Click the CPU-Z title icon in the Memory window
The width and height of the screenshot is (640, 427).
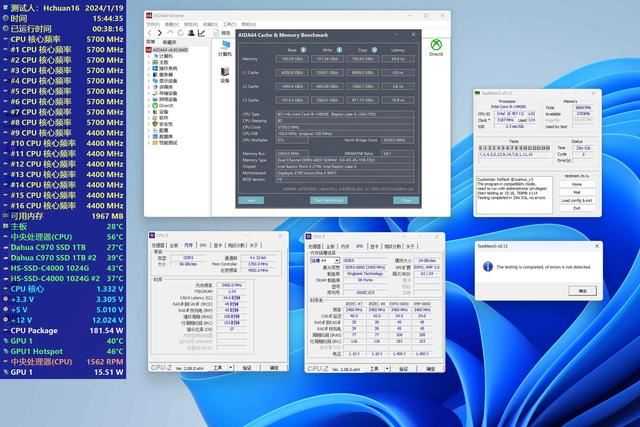pos(152,236)
